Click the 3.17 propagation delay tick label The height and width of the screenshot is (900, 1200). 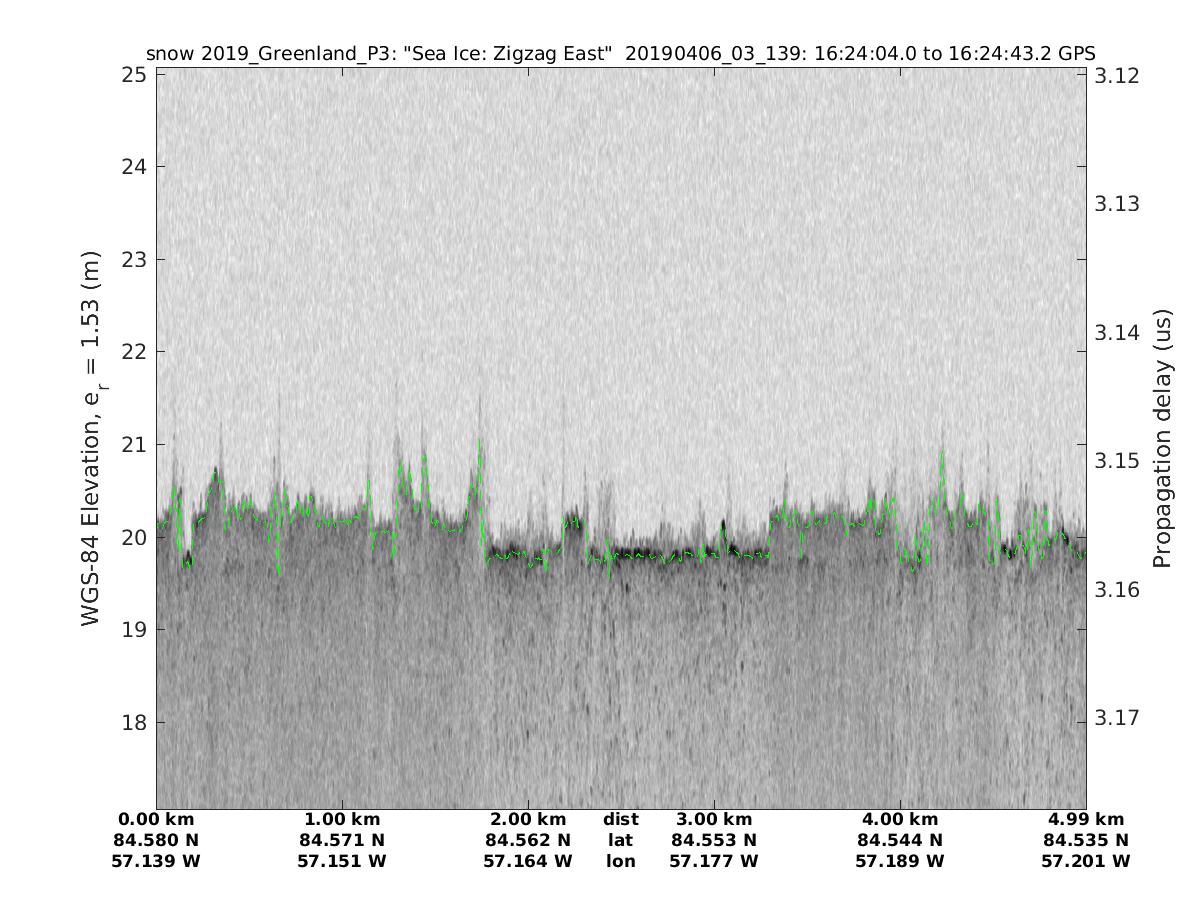click(x=1113, y=718)
